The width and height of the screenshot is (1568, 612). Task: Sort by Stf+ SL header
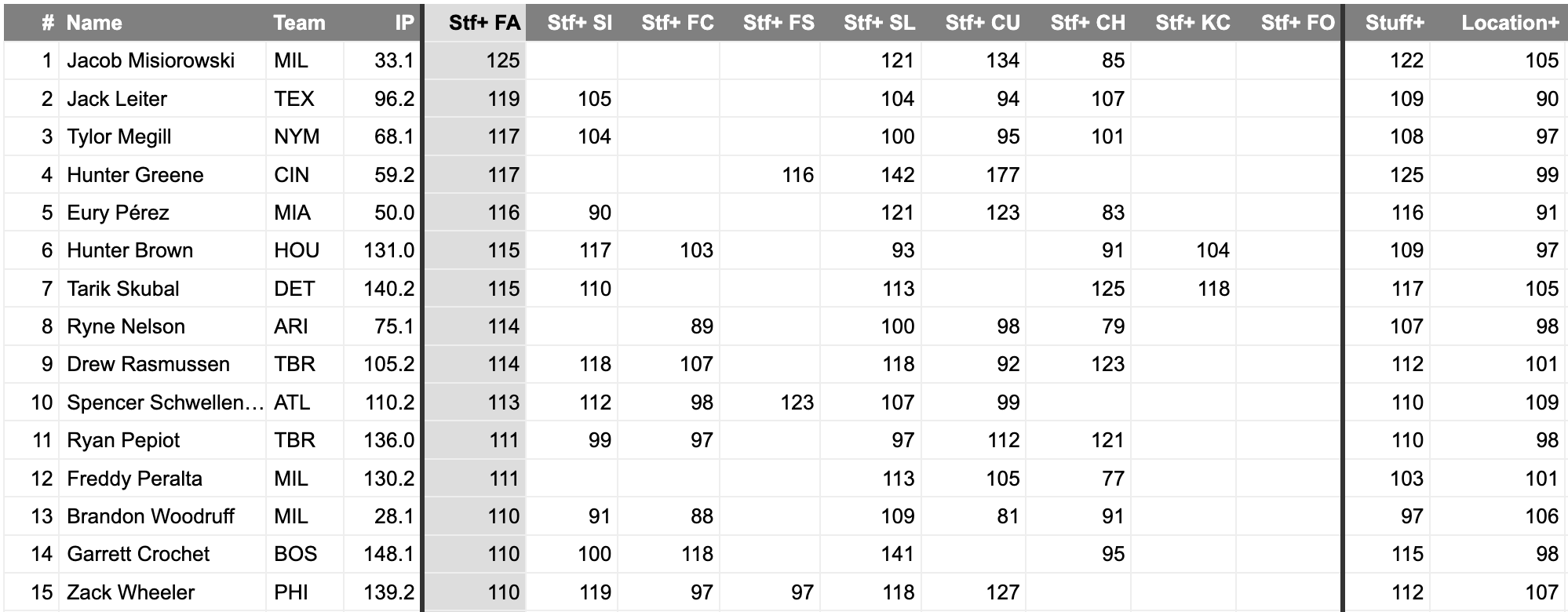point(879,23)
